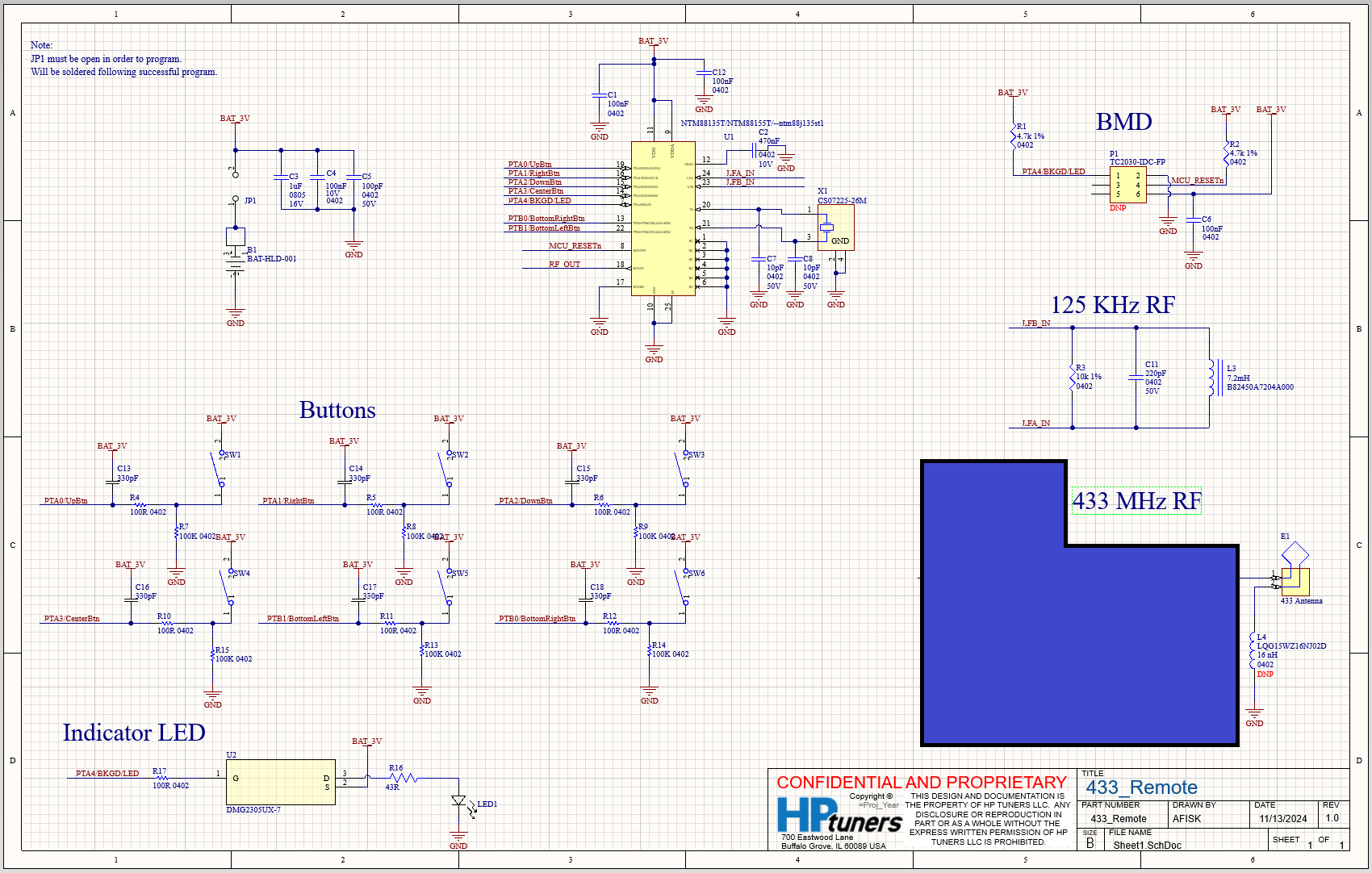Click the title text '433_Remote'

pos(1141,787)
